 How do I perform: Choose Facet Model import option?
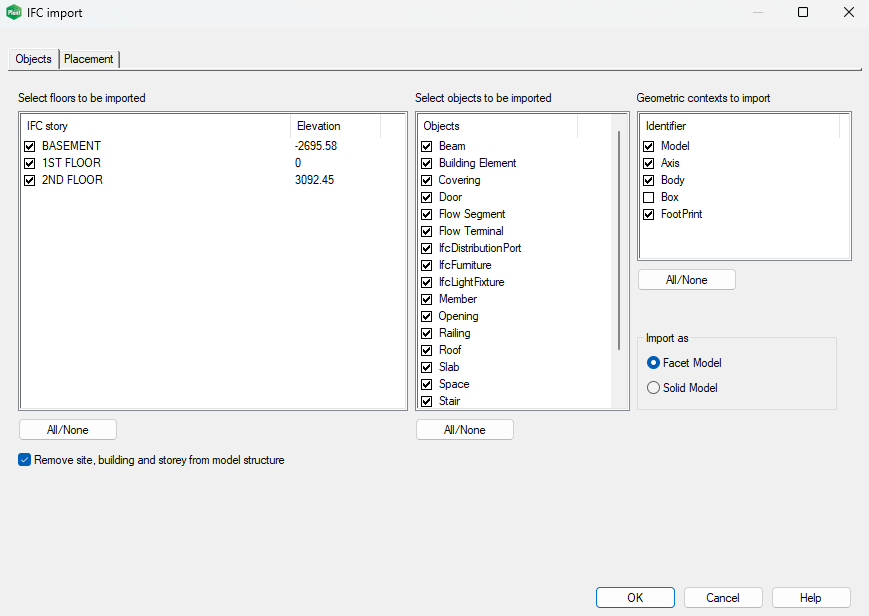654,363
